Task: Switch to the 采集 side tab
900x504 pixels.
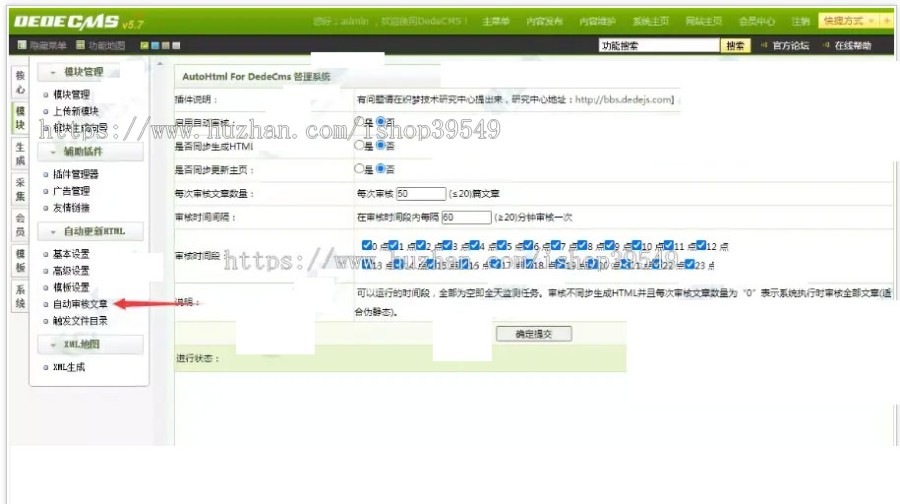Action: [20, 189]
